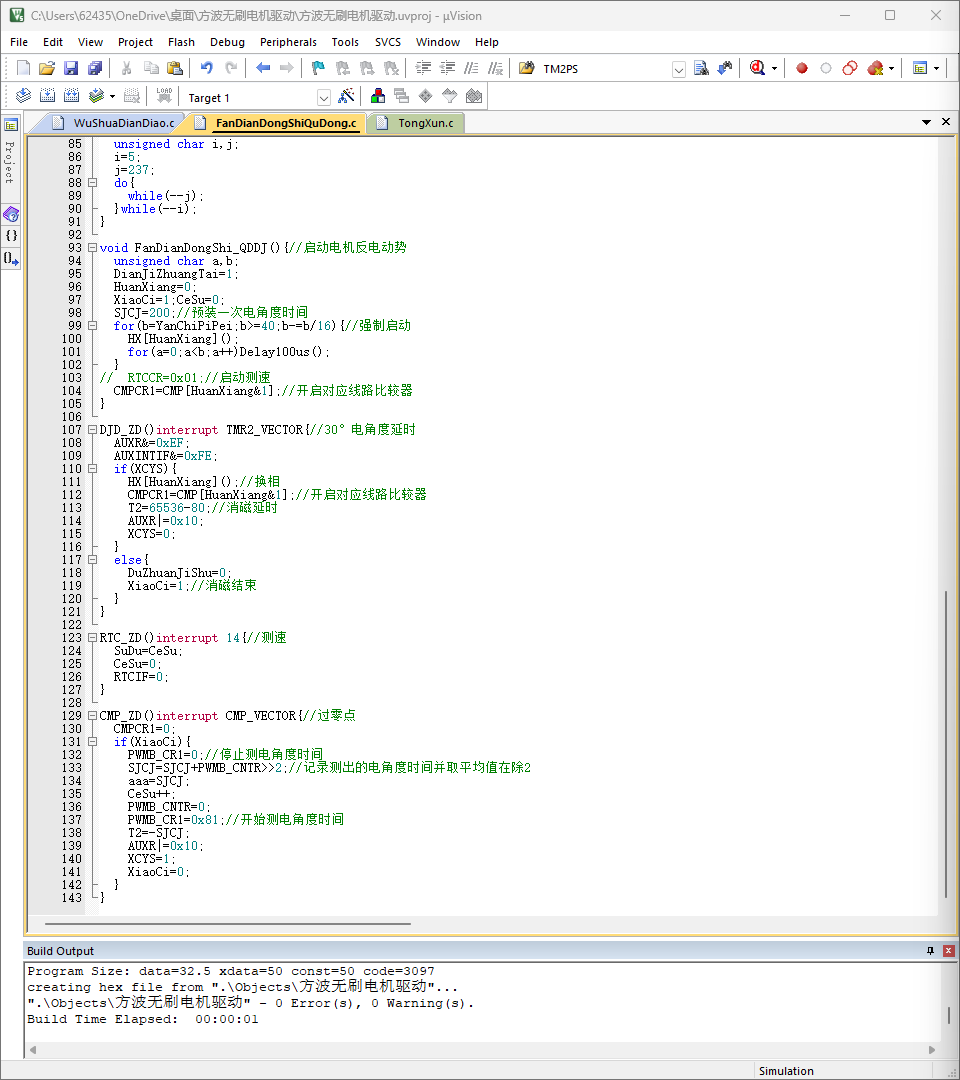The height and width of the screenshot is (1080, 960).
Task: Show the Templates panel in the sidebar
Action: pos(11,258)
